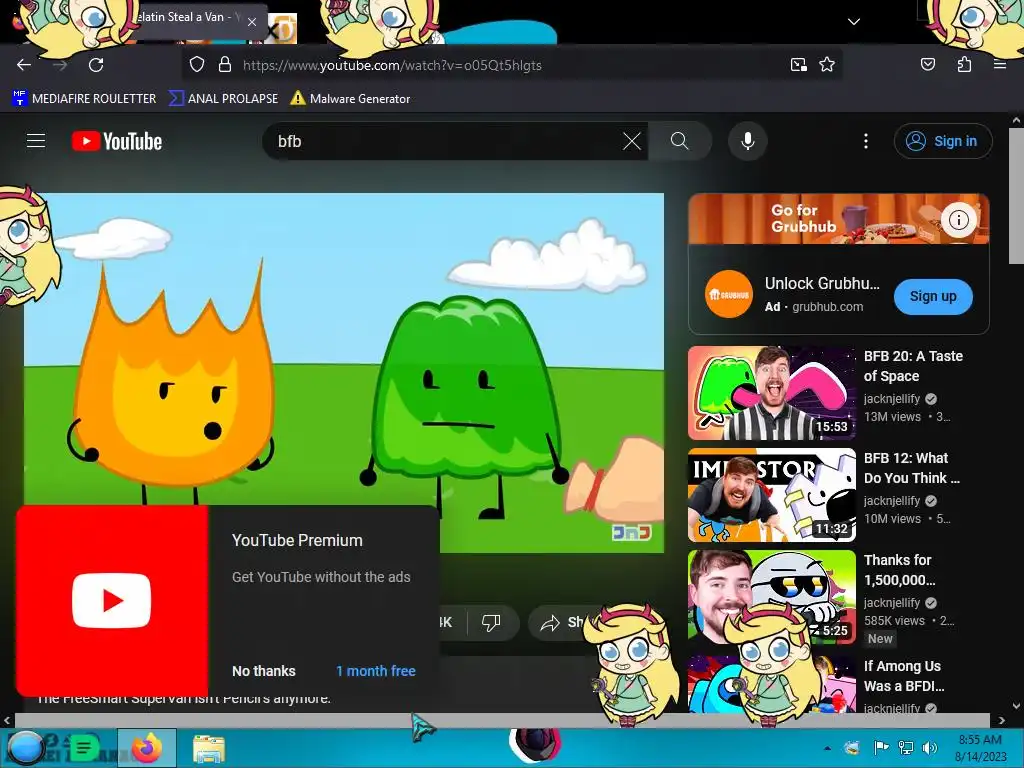Decline Premium with No thanks

click(264, 671)
